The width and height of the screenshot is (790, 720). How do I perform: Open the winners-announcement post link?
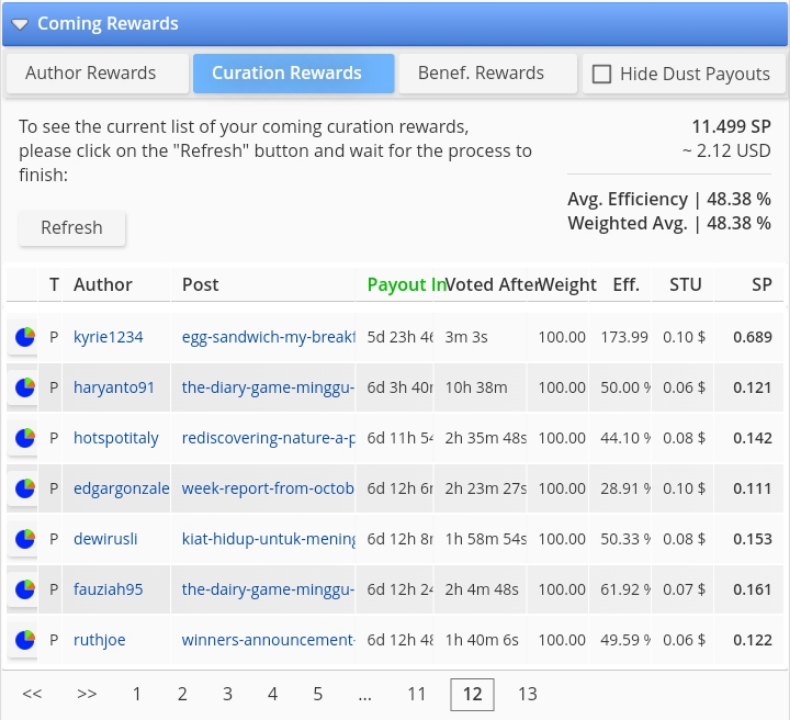pyautogui.click(x=269, y=640)
